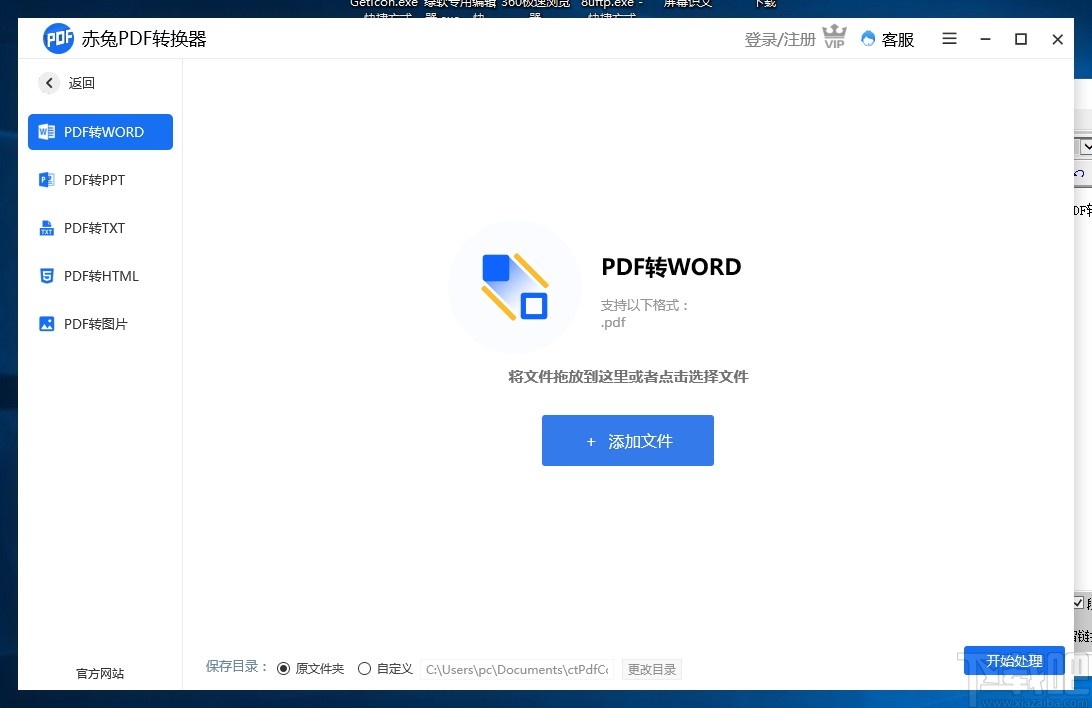Viewport: 1092px width, 708px height.
Task: Select the PDF转TXT converter icon
Action: tap(46, 228)
